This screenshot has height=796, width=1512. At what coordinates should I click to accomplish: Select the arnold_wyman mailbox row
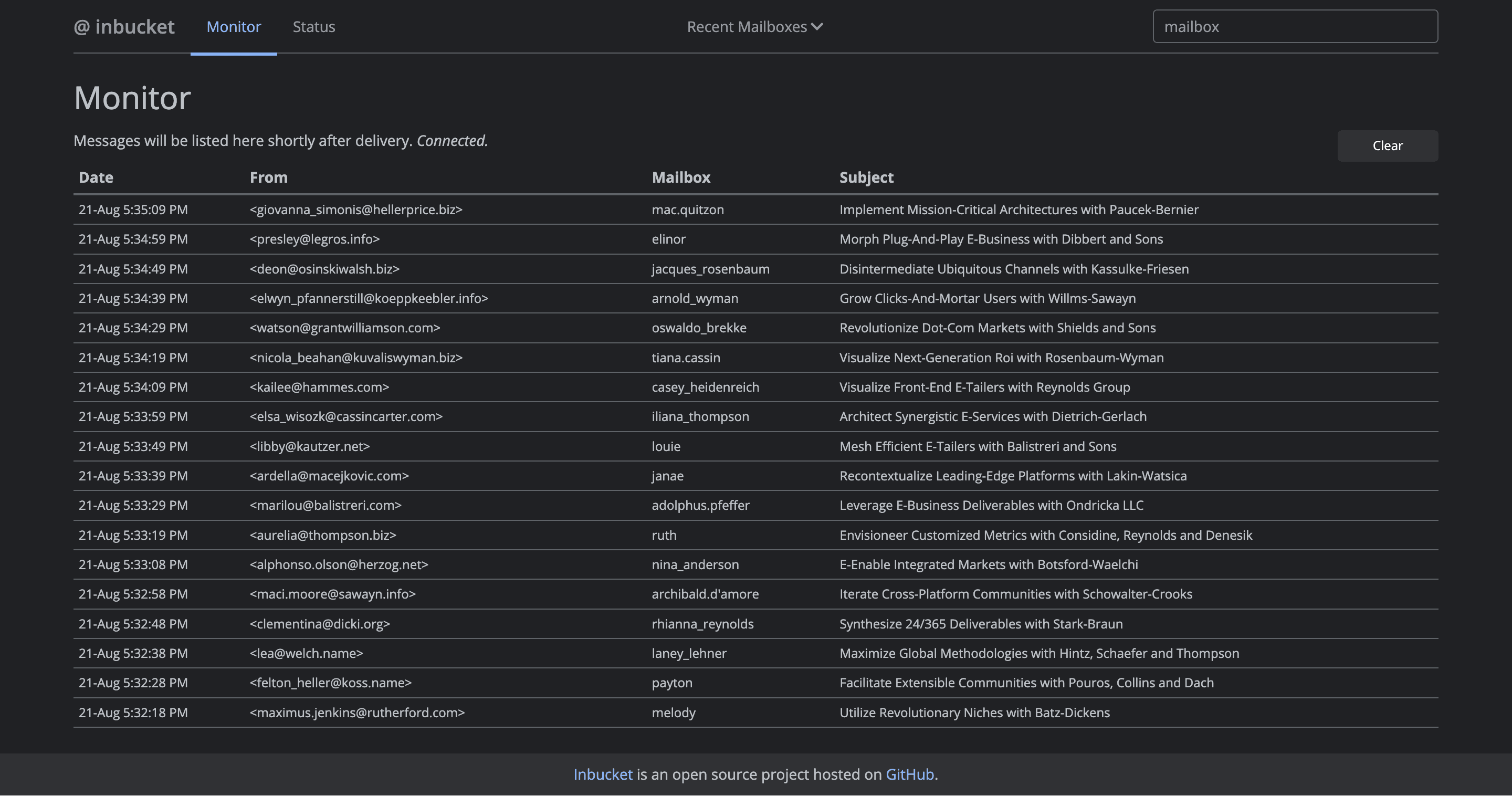(x=755, y=298)
